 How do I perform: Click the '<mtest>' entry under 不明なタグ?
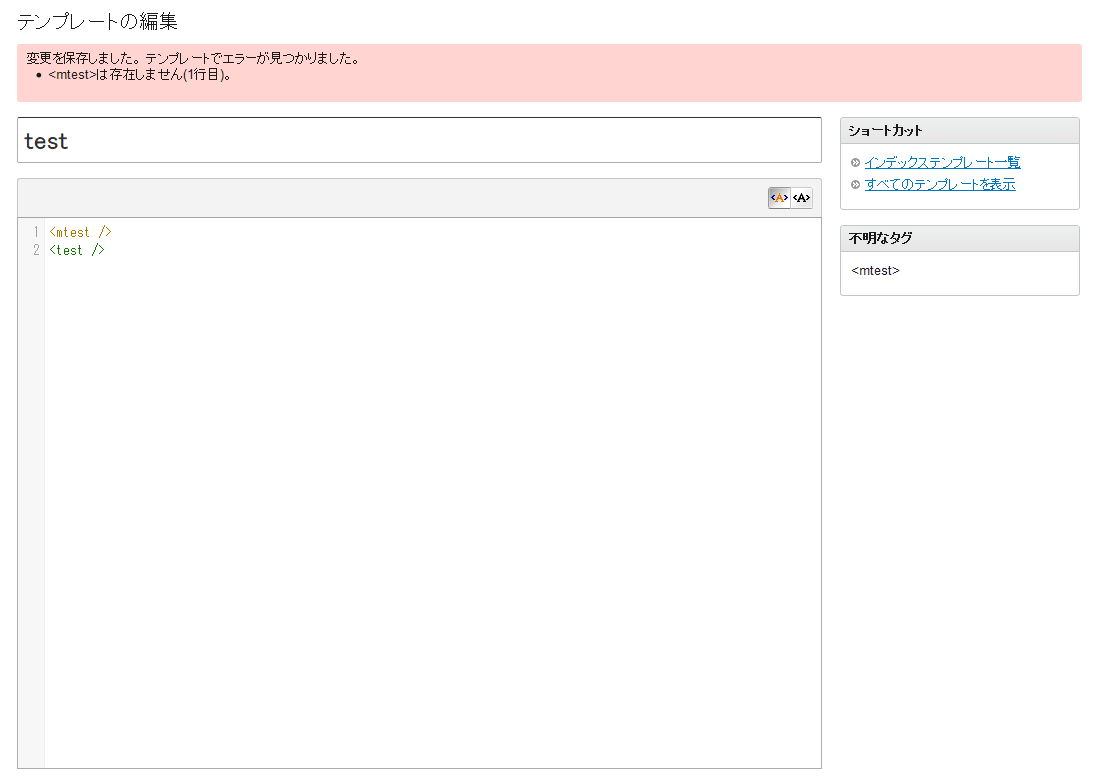pos(876,271)
